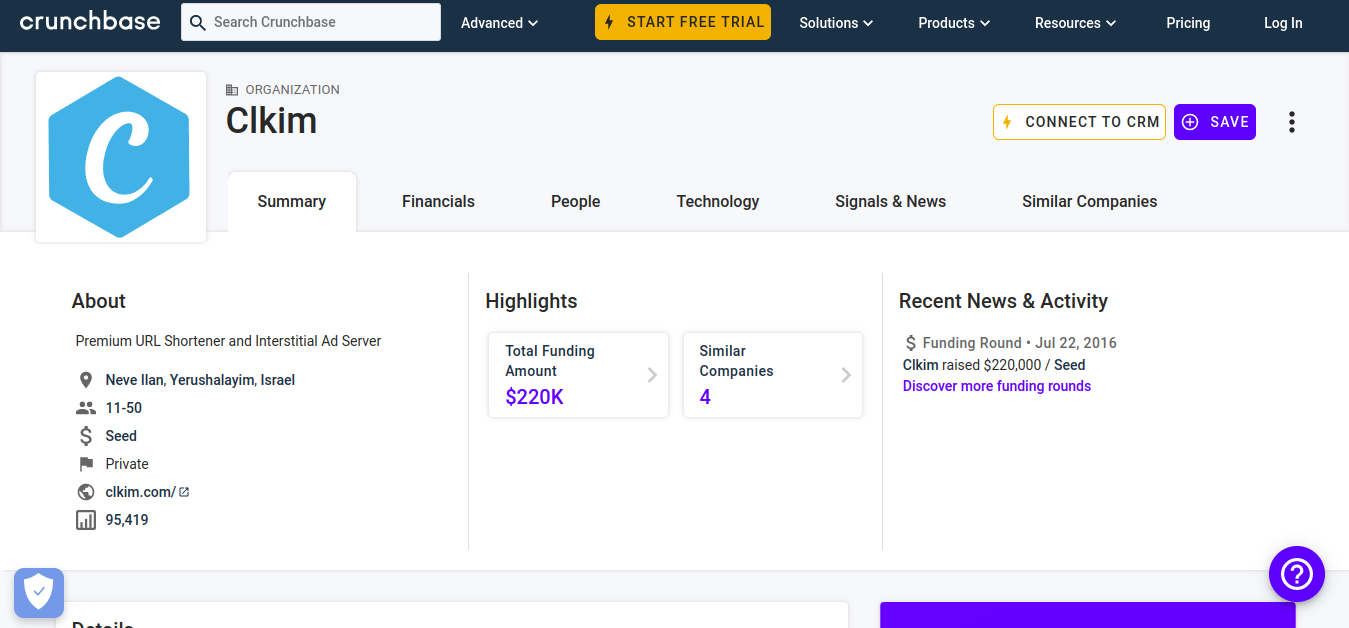Image resolution: width=1349 pixels, height=628 pixels.
Task: Open the Total Funding Amount card
Action: tap(578, 375)
